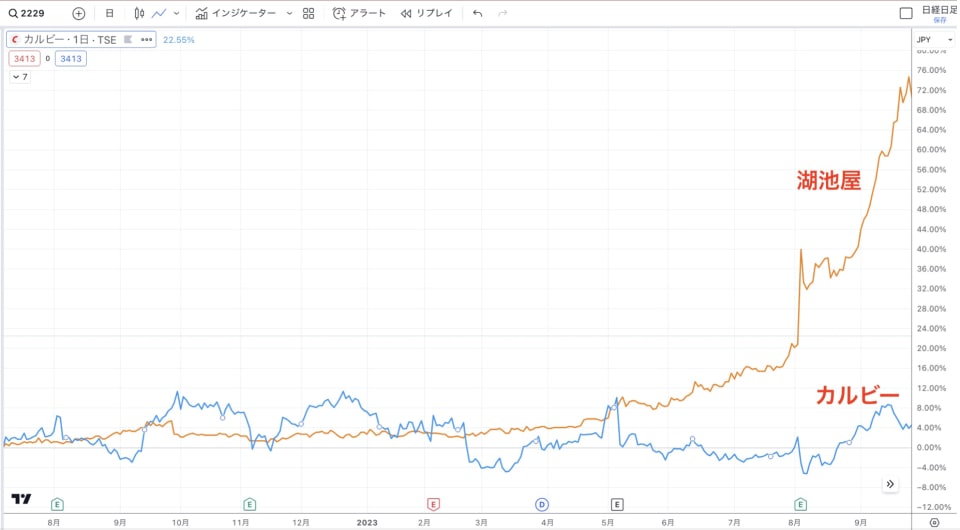Open chart settings gear at bottom right
Image resolution: width=960 pixels, height=530 pixels.
934,523
